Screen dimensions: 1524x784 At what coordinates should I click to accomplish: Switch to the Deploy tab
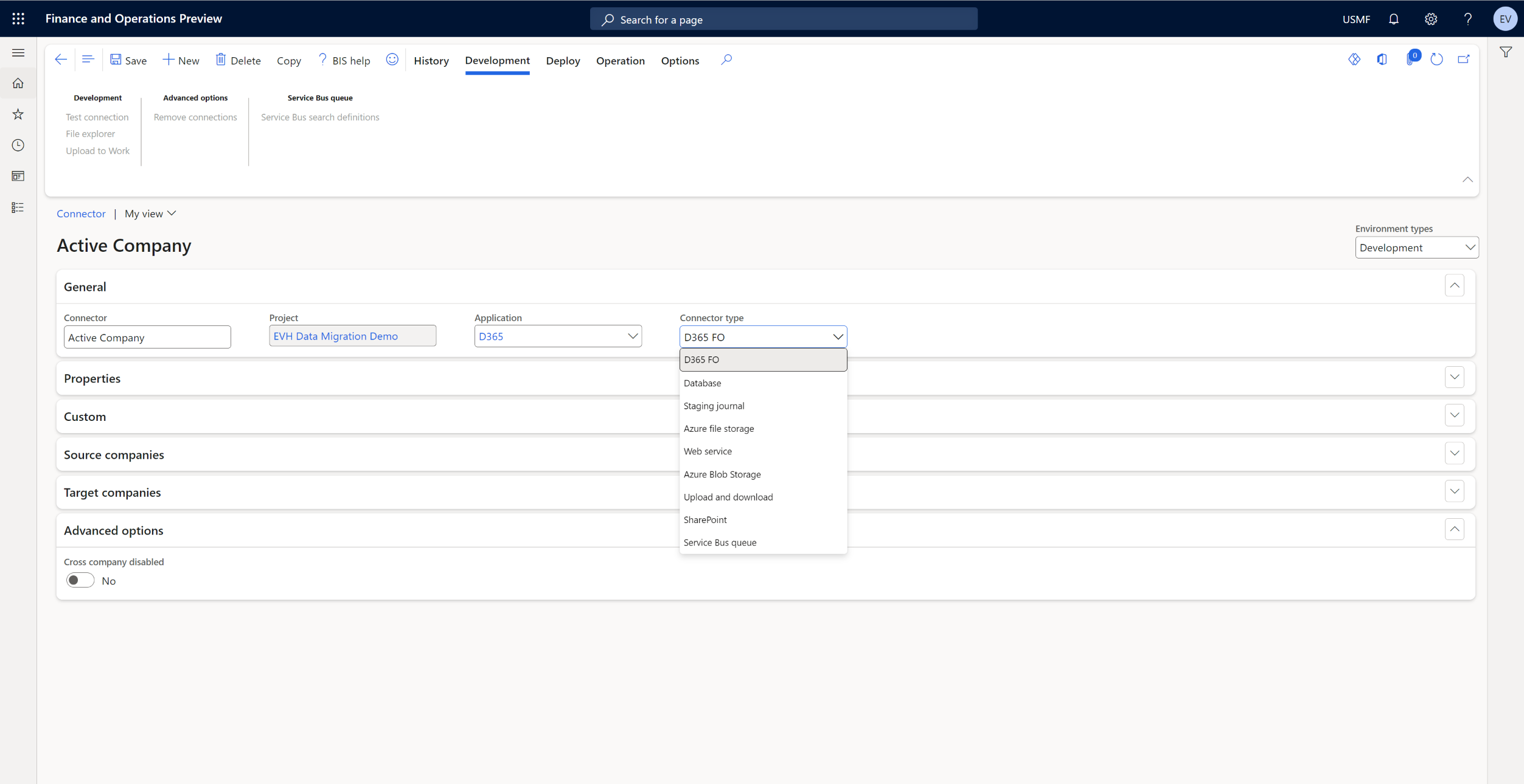pyautogui.click(x=563, y=60)
